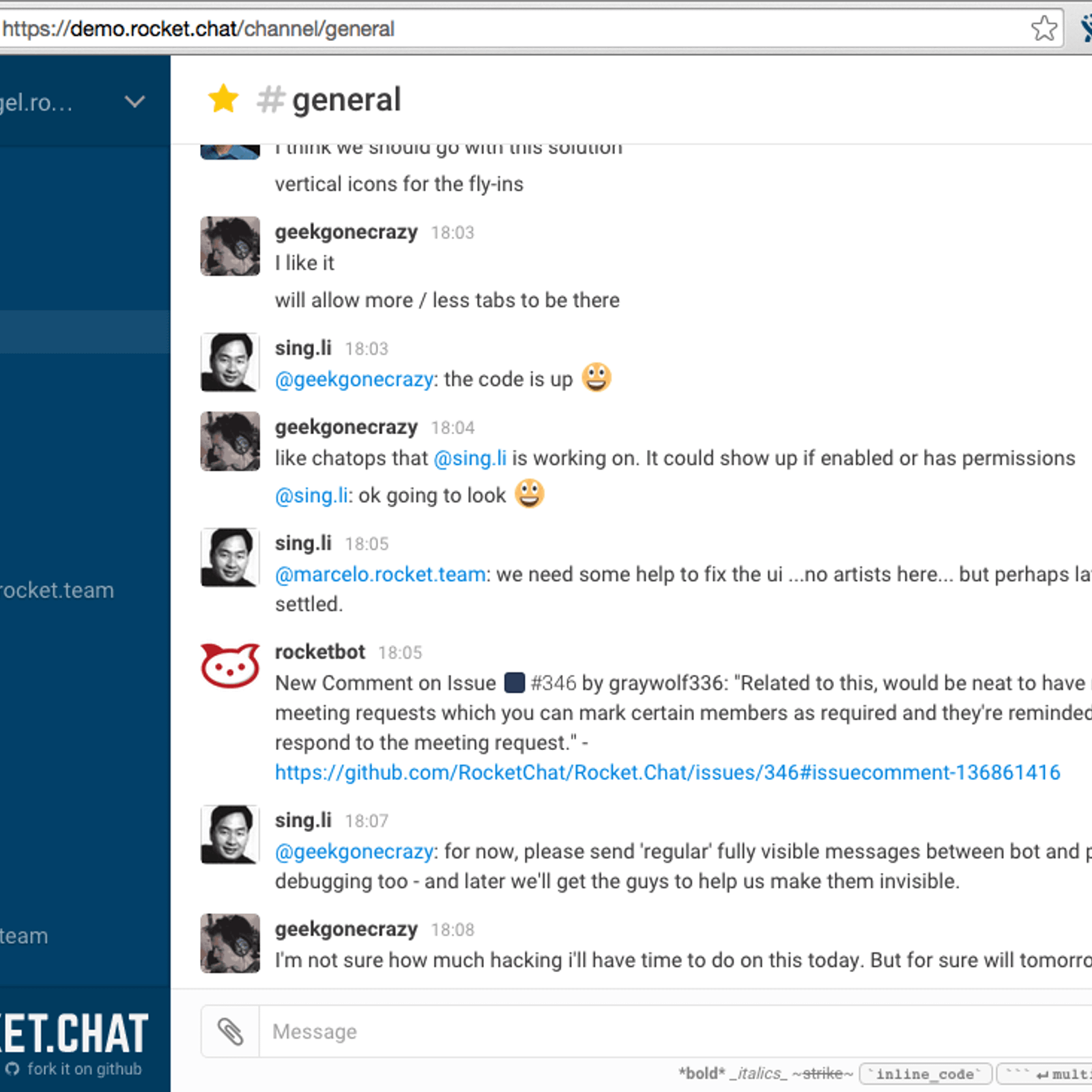The image size is (1092, 1092).
Task: Click the @sing.li mention in chatops message
Action: tap(470, 458)
